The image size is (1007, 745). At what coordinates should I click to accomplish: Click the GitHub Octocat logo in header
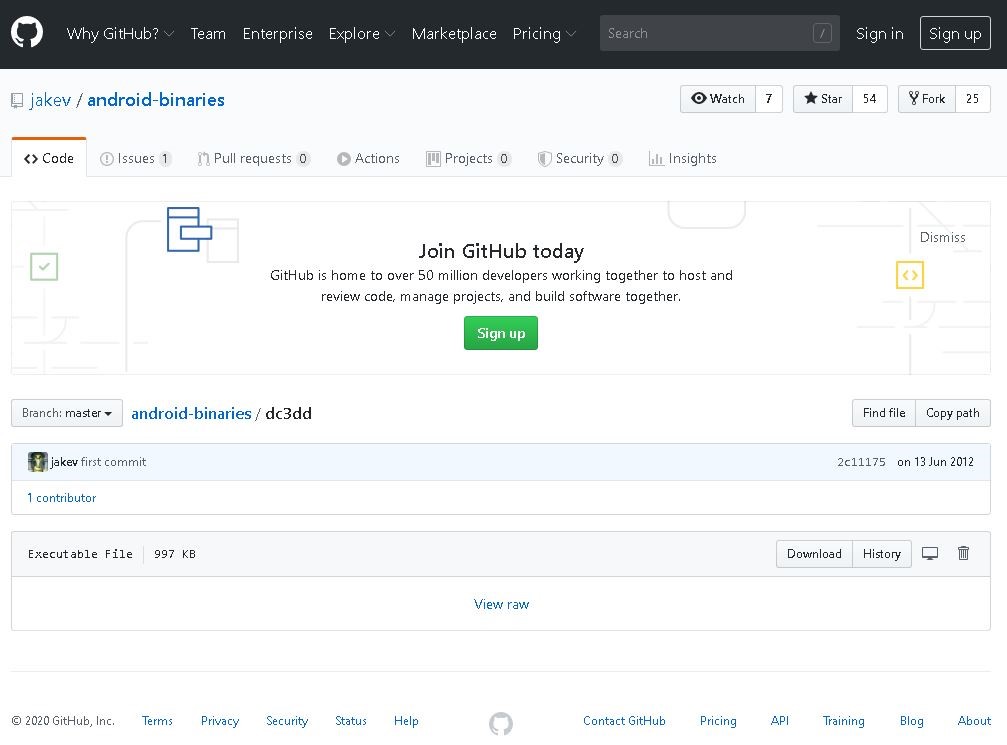point(27,33)
